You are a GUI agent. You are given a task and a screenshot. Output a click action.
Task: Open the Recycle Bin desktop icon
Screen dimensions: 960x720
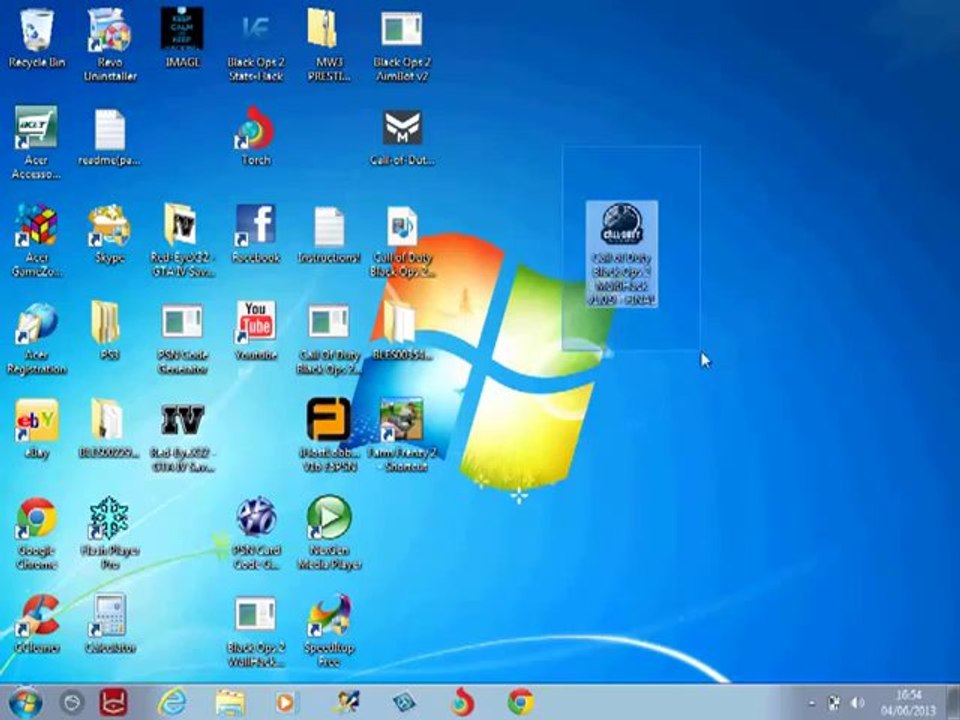click(37, 37)
